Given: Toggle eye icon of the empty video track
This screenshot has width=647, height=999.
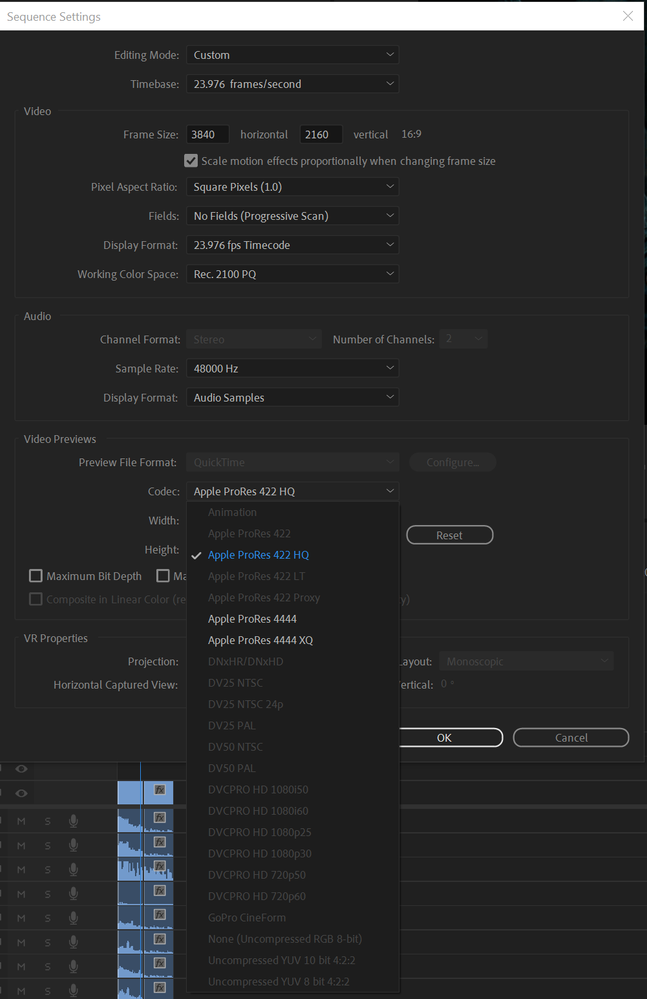Looking at the screenshot, I should coord(21,768).
